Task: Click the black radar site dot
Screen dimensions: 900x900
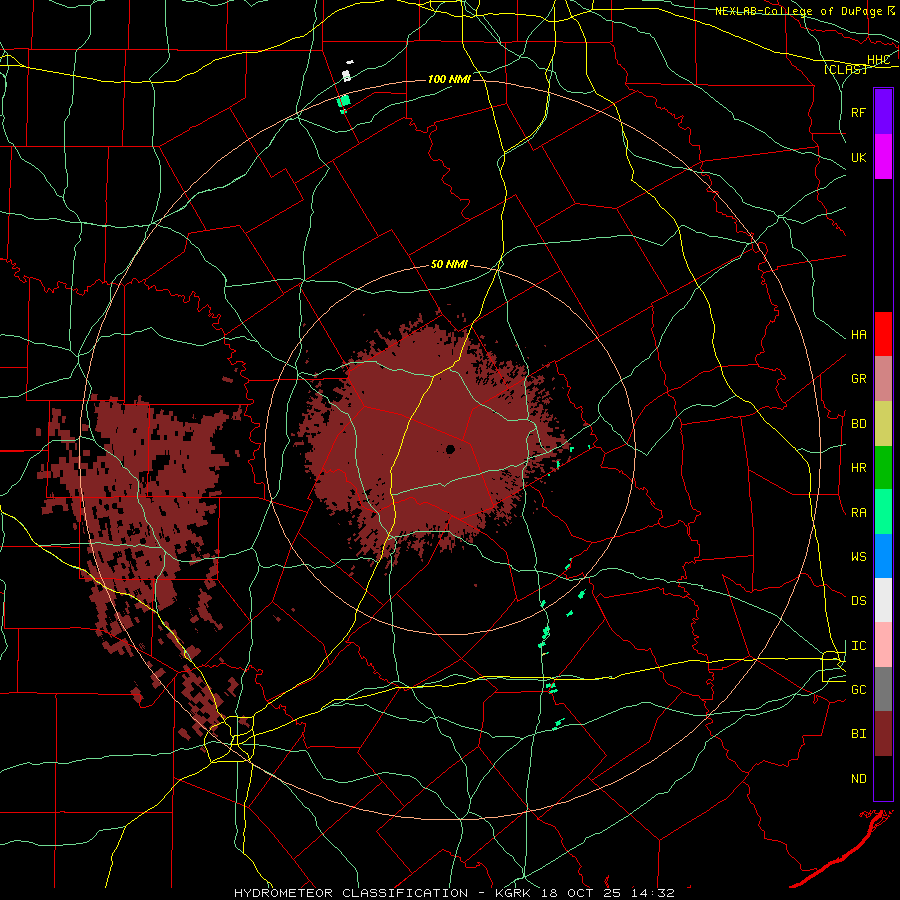Action: pos(451,449)
